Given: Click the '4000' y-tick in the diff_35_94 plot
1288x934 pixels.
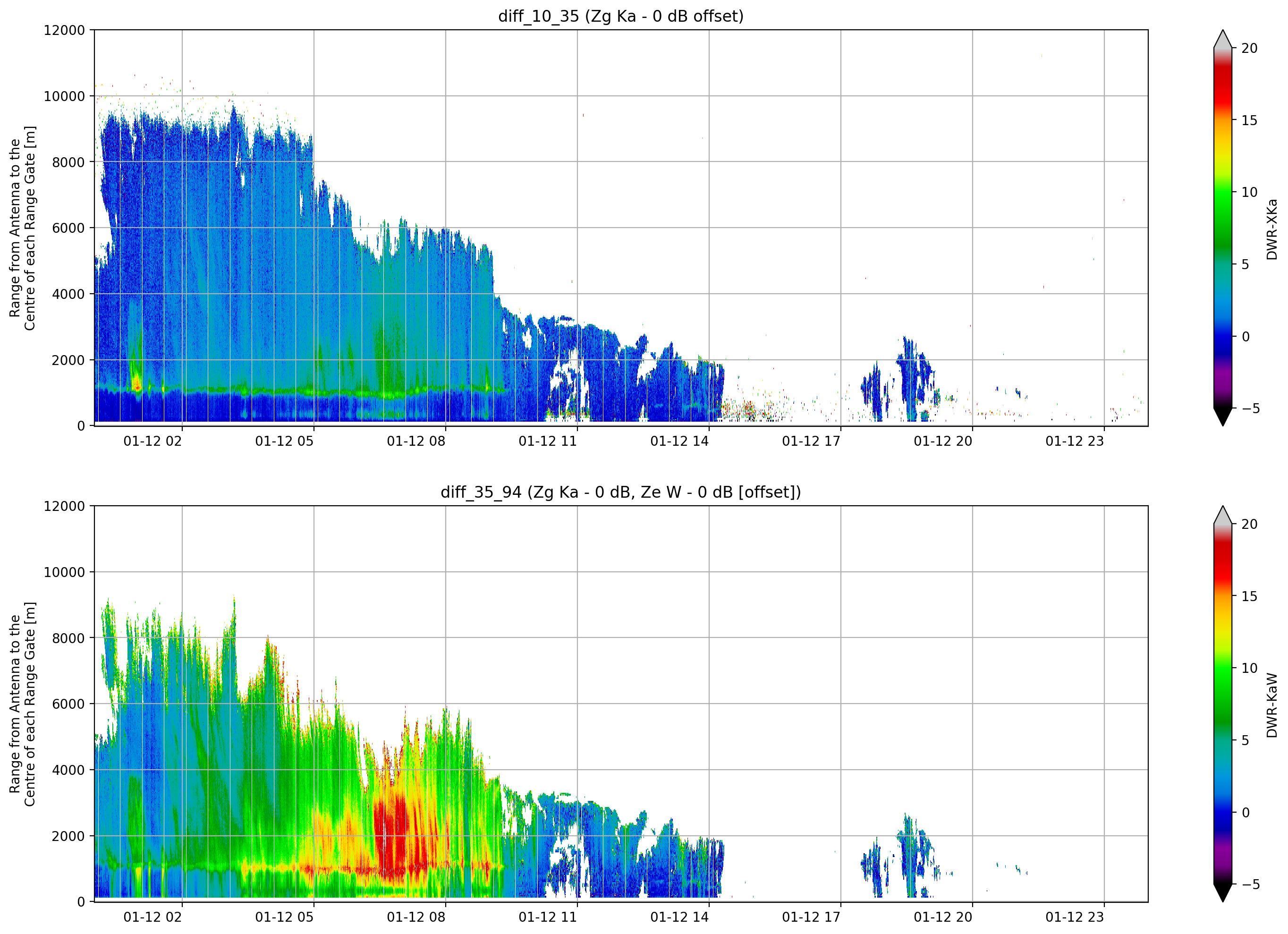Looking at the screenshot, I should [x=68, y=770].
